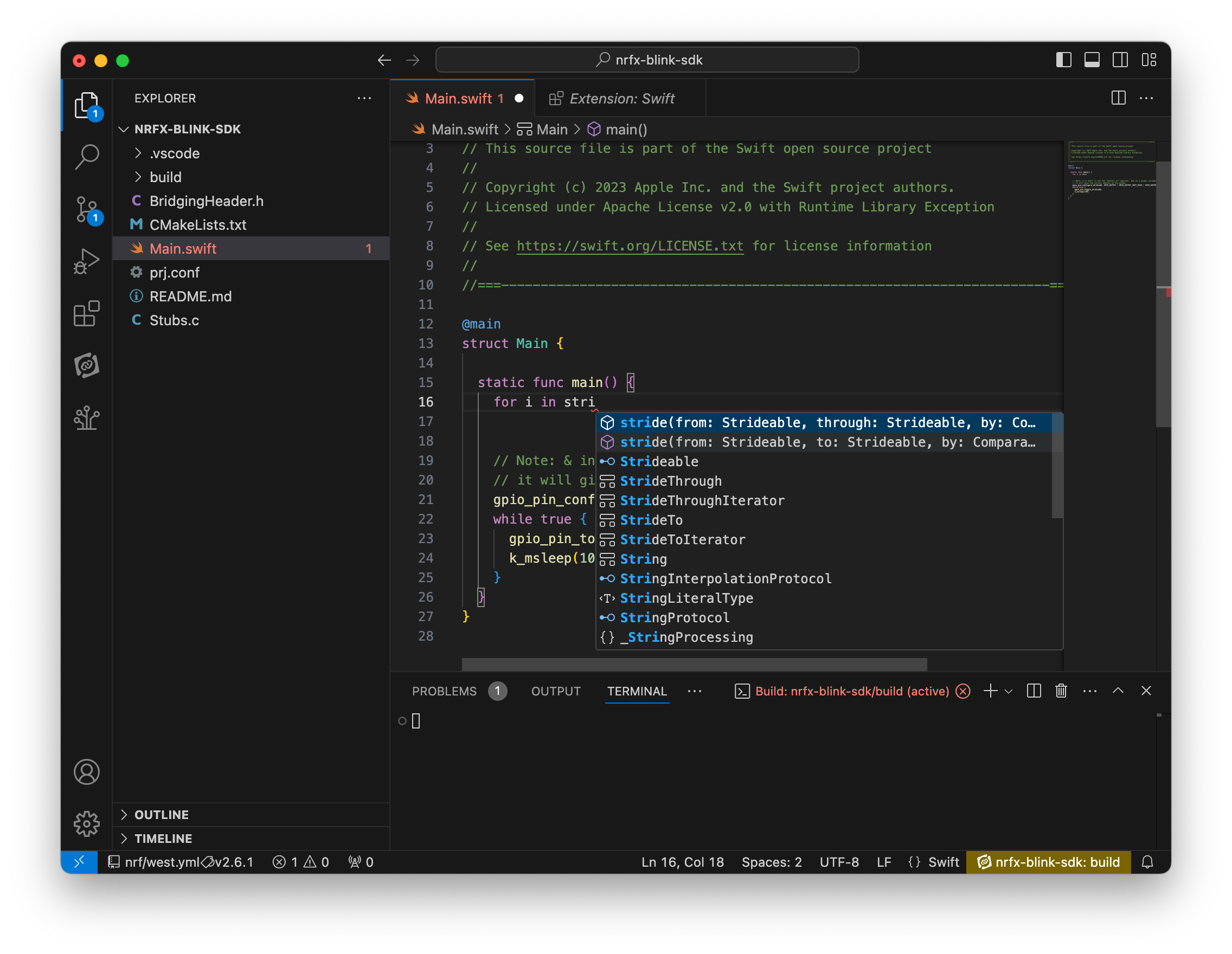Split the terminal pane
The height and width of the screenshot is (954, 1232).
1034,691
